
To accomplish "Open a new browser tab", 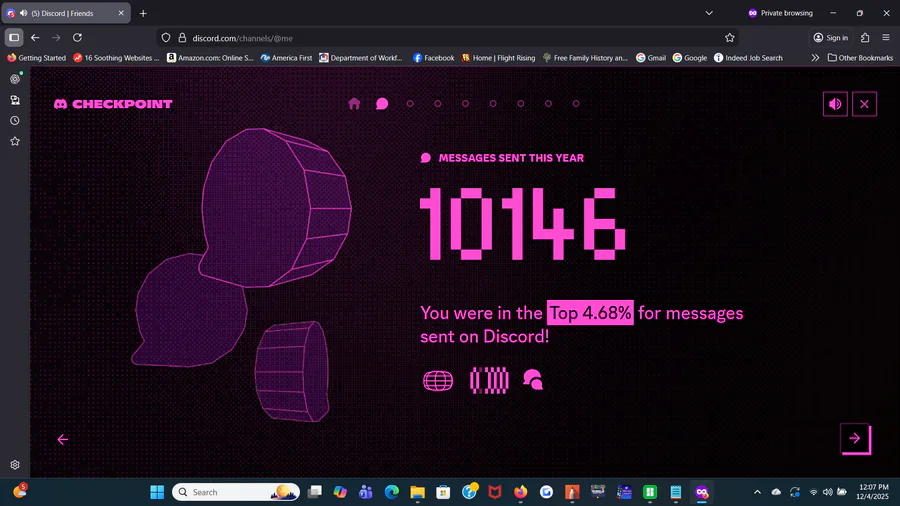I will pos(143,13).
